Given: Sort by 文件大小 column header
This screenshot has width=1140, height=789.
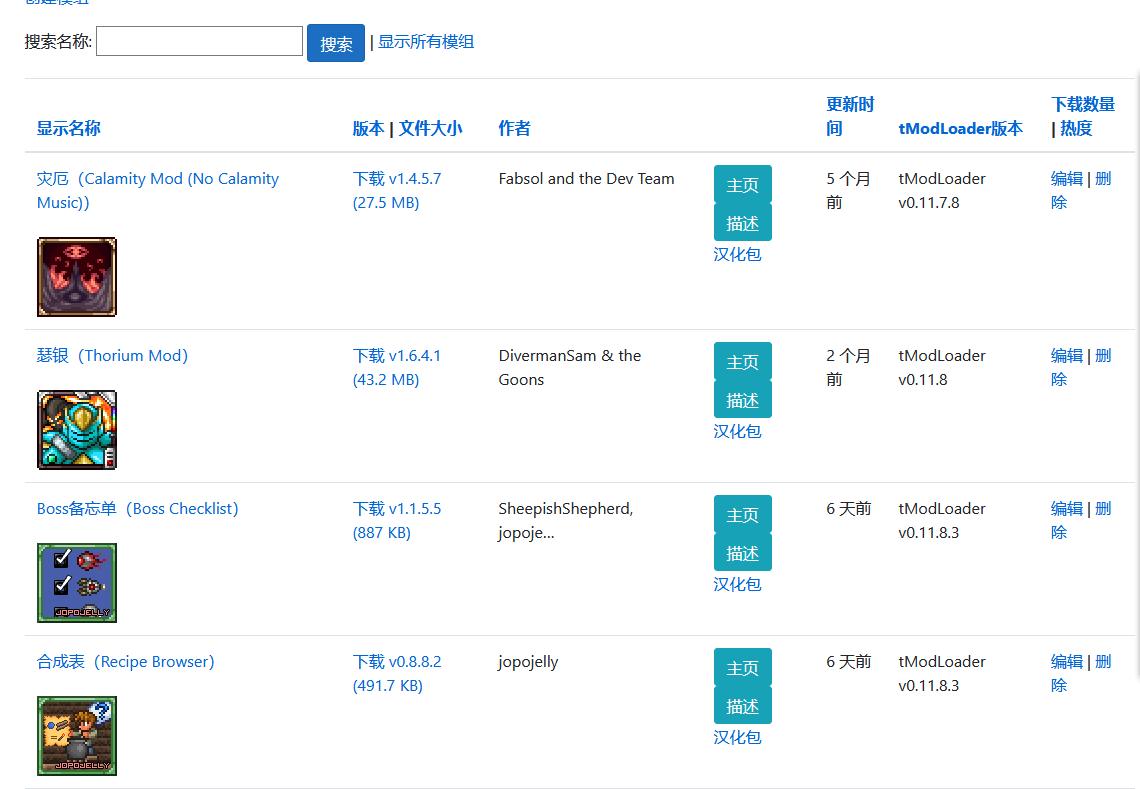Looking at the screenshot, I should 430,128.
